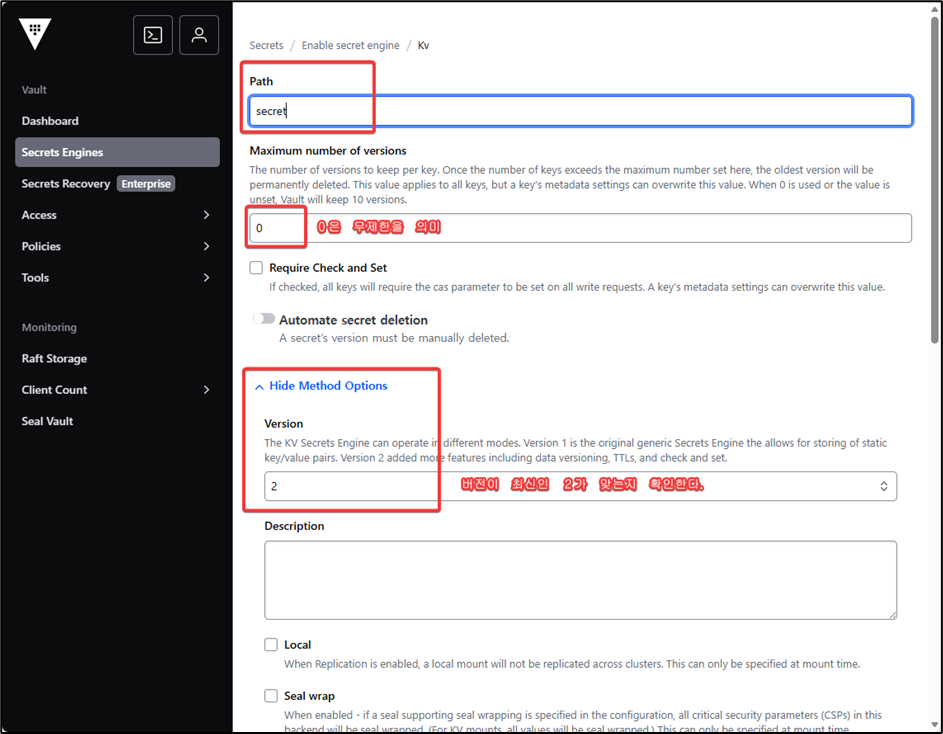Viewport: 943px width, 734px height.
Task: Open Raft Storage in sidebar
Action: tap(54, 359)
